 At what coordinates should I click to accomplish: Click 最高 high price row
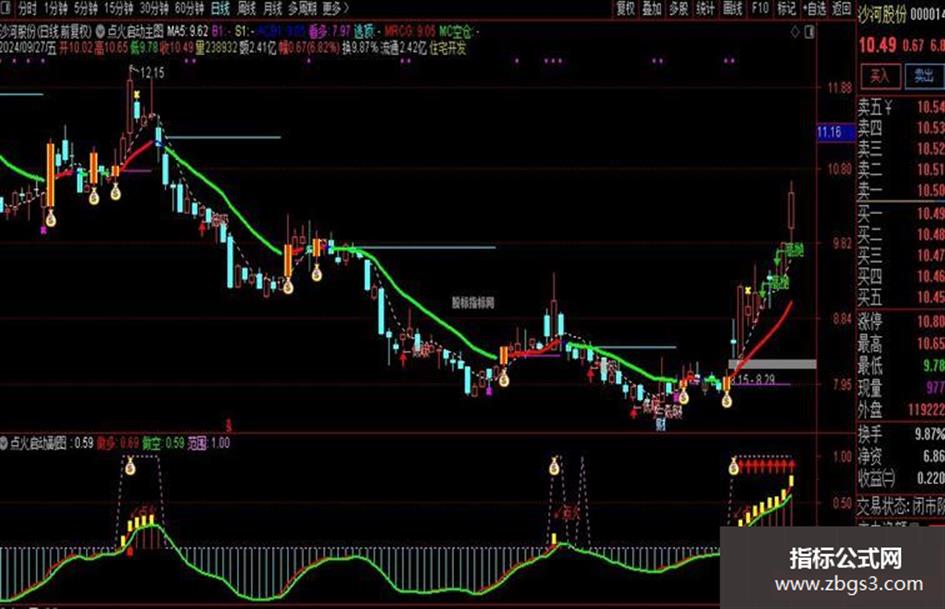[901, 344]
